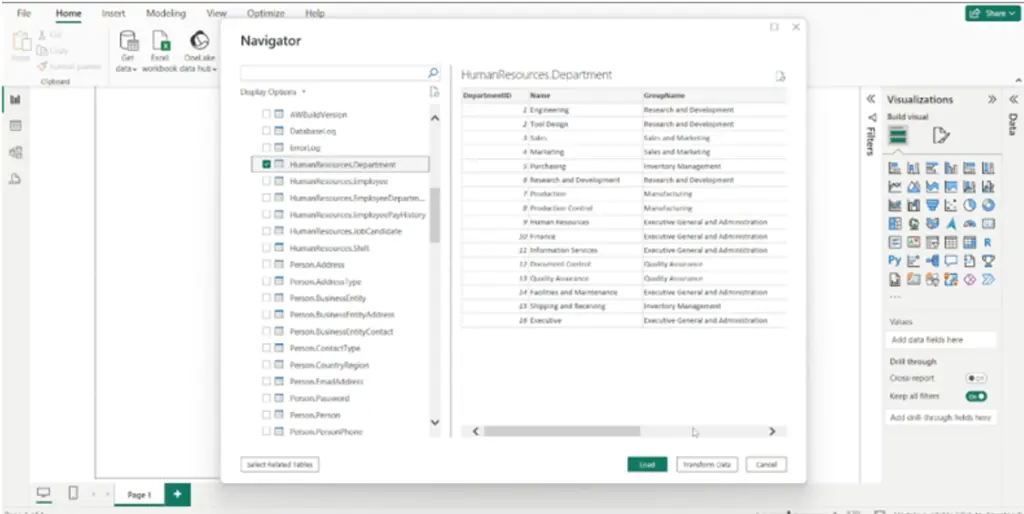Image resolution: width=1024 pixels, height=514 pixels.
Task: Click the table list scroll-down arrow
Action: pos(435,423)
